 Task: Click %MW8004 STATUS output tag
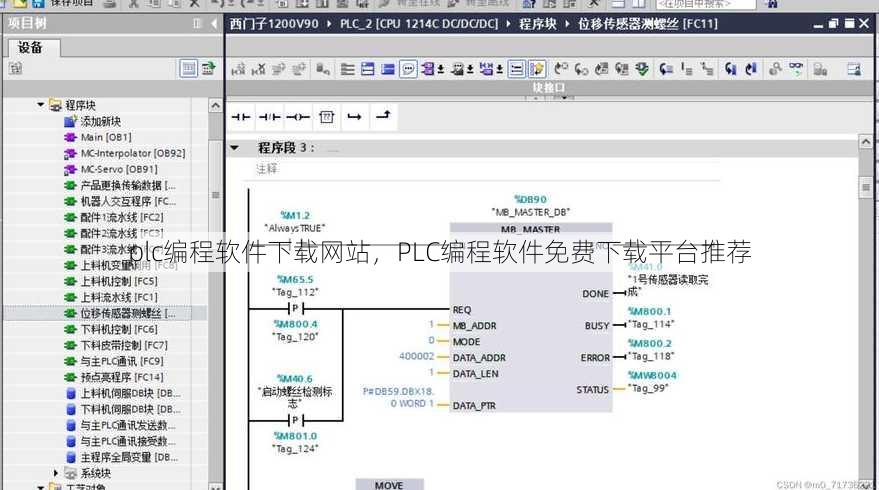click(652, 375)
